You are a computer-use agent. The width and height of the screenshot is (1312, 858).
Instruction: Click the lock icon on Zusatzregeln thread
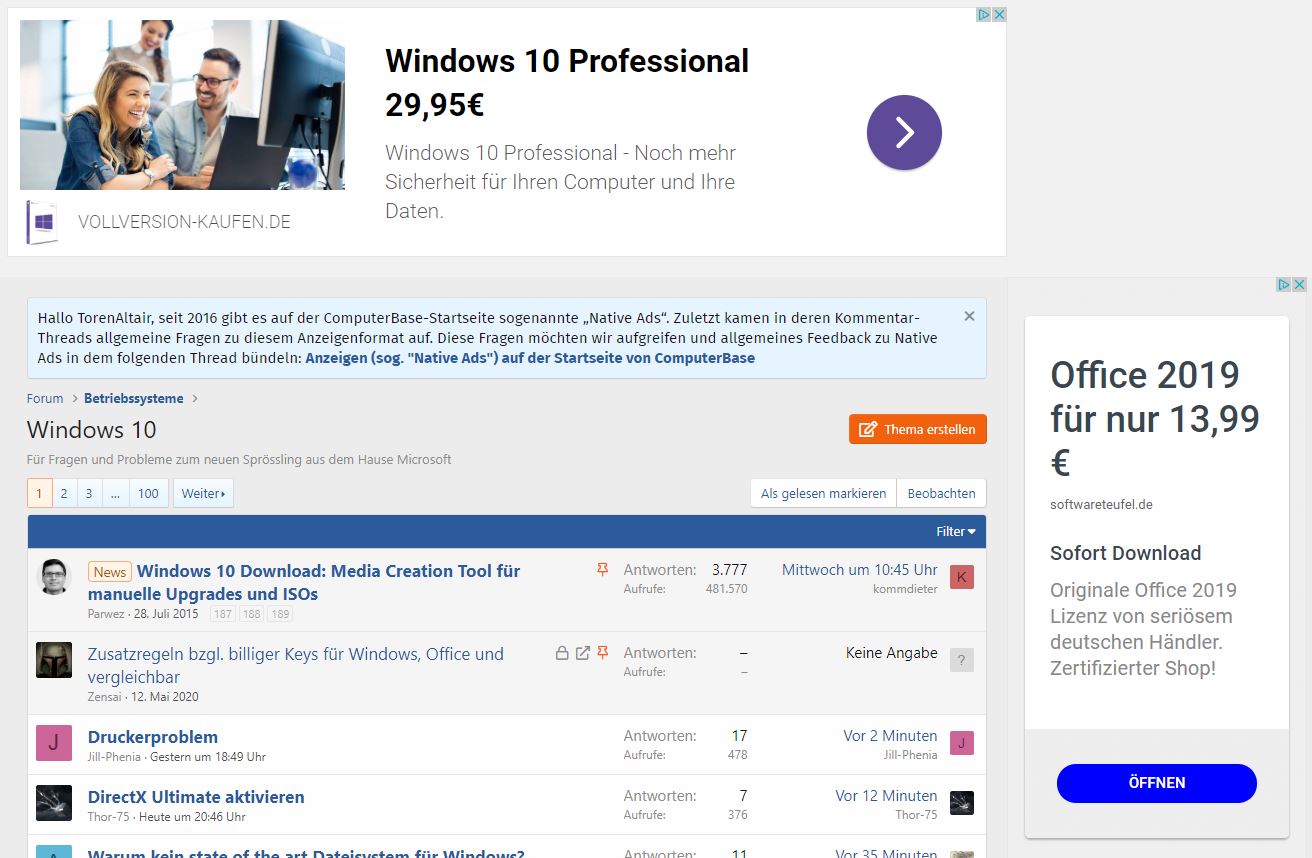point(563,653)
